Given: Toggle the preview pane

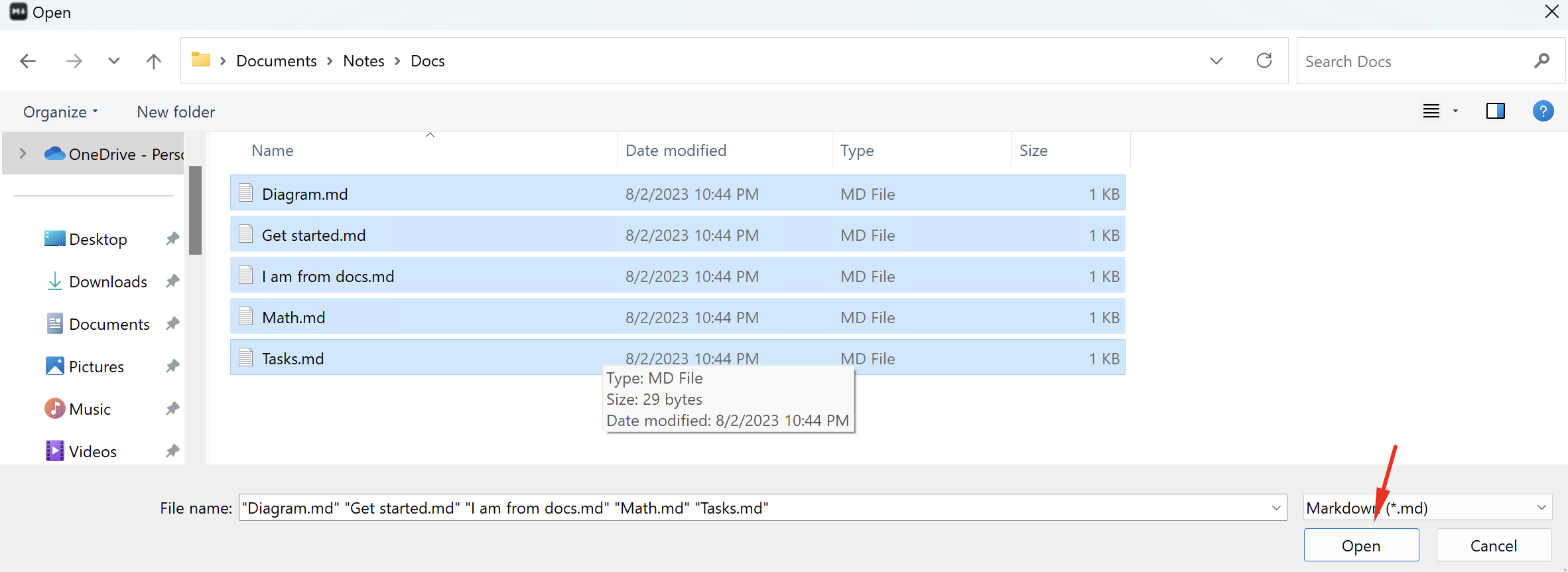Looking at the screenshot, I should (1495, 111).
